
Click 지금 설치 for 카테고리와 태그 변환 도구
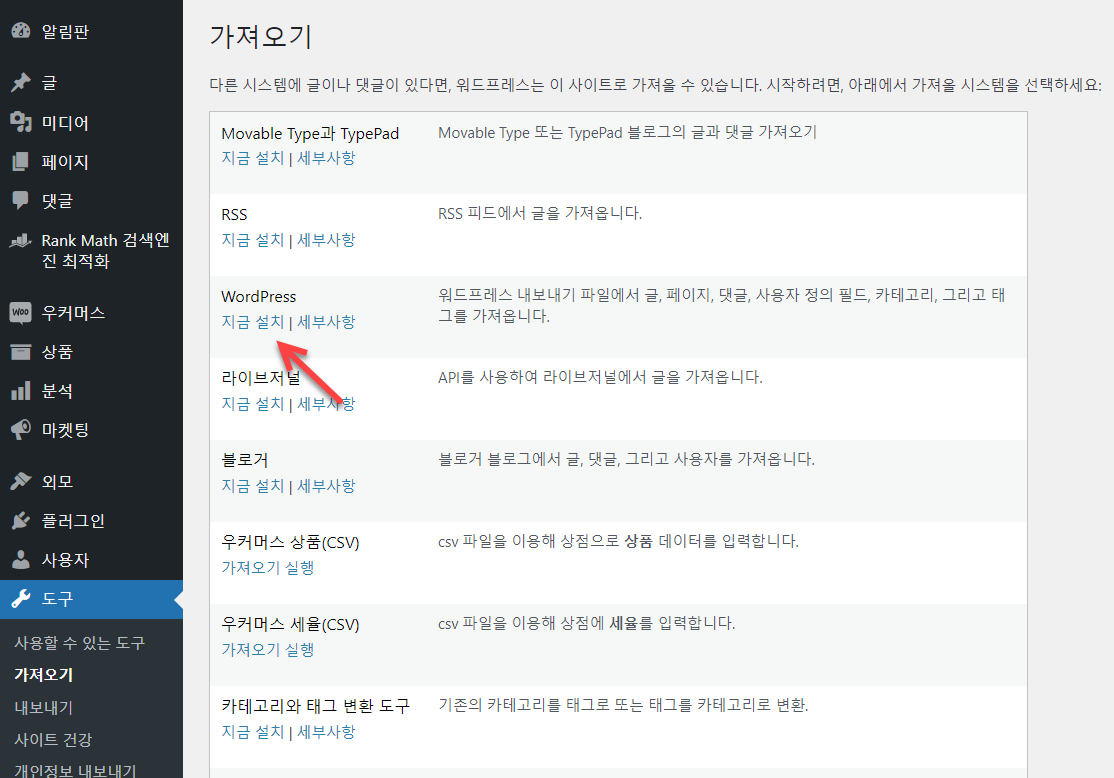(252, 732)
